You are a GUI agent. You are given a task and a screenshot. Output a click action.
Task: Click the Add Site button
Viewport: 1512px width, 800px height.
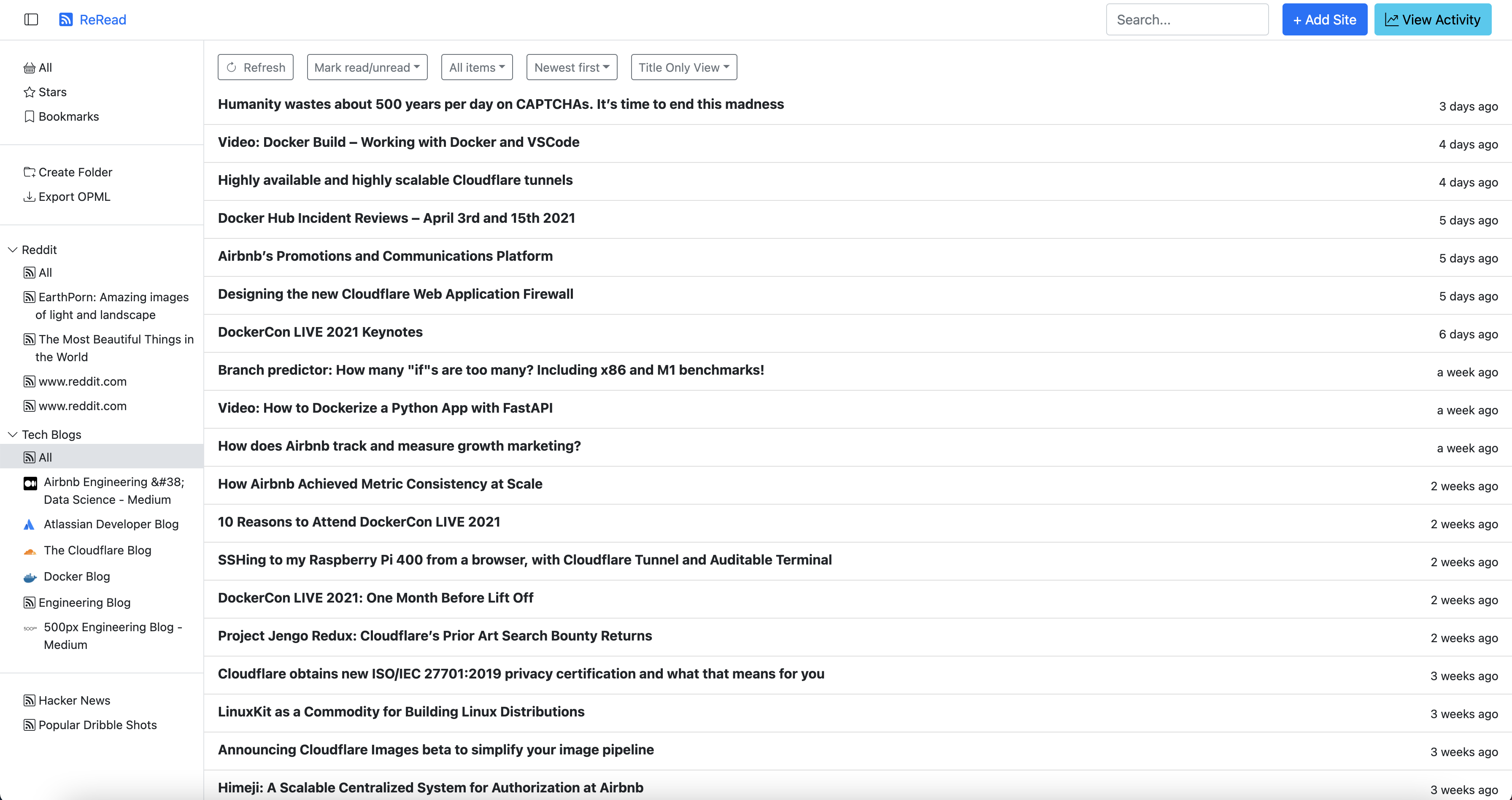tap(1324, 19)
